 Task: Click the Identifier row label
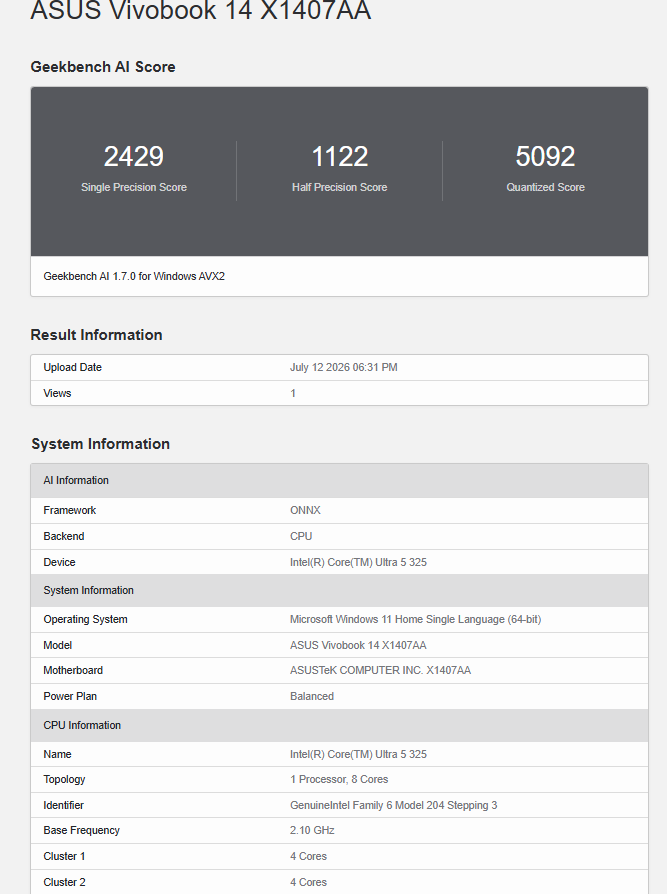(x=63, y=805)
